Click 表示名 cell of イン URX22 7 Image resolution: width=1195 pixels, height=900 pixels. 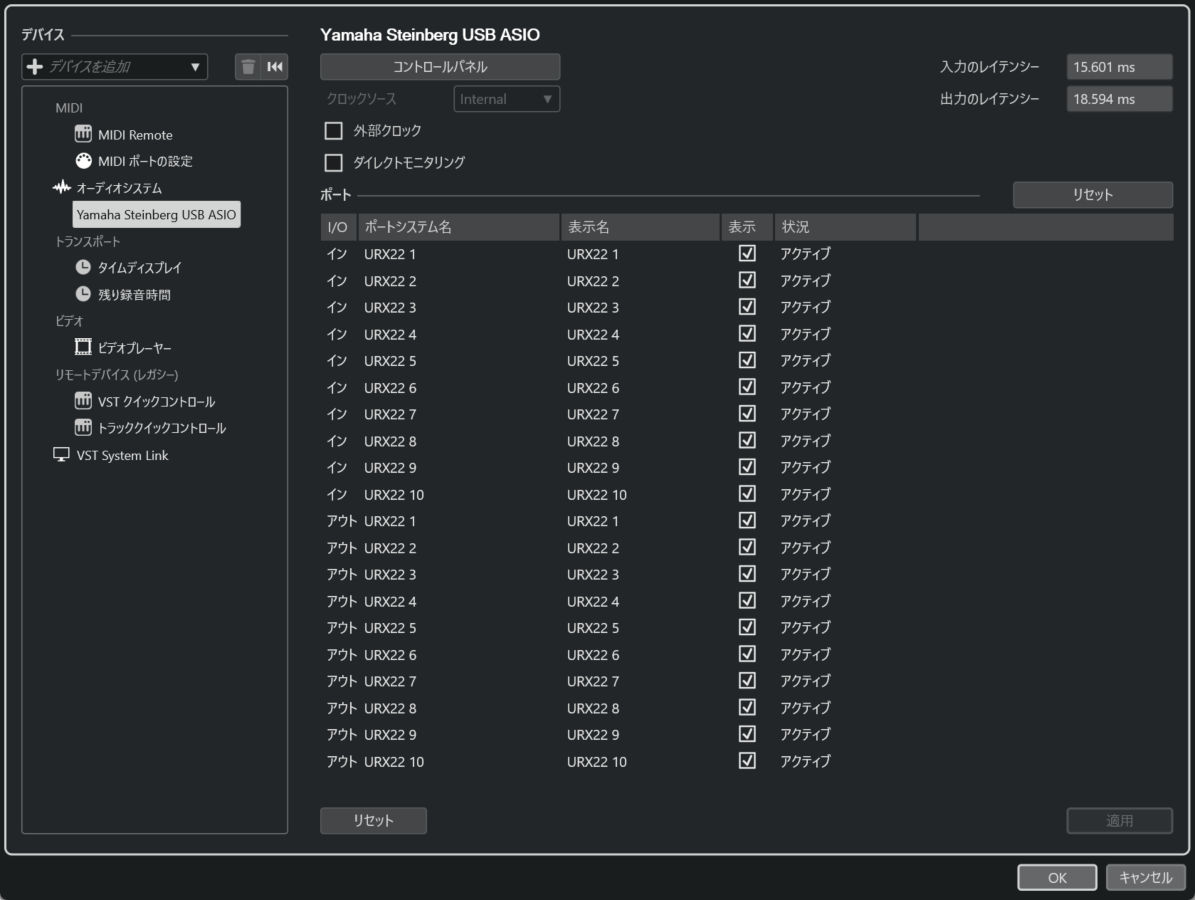point(593,415)
